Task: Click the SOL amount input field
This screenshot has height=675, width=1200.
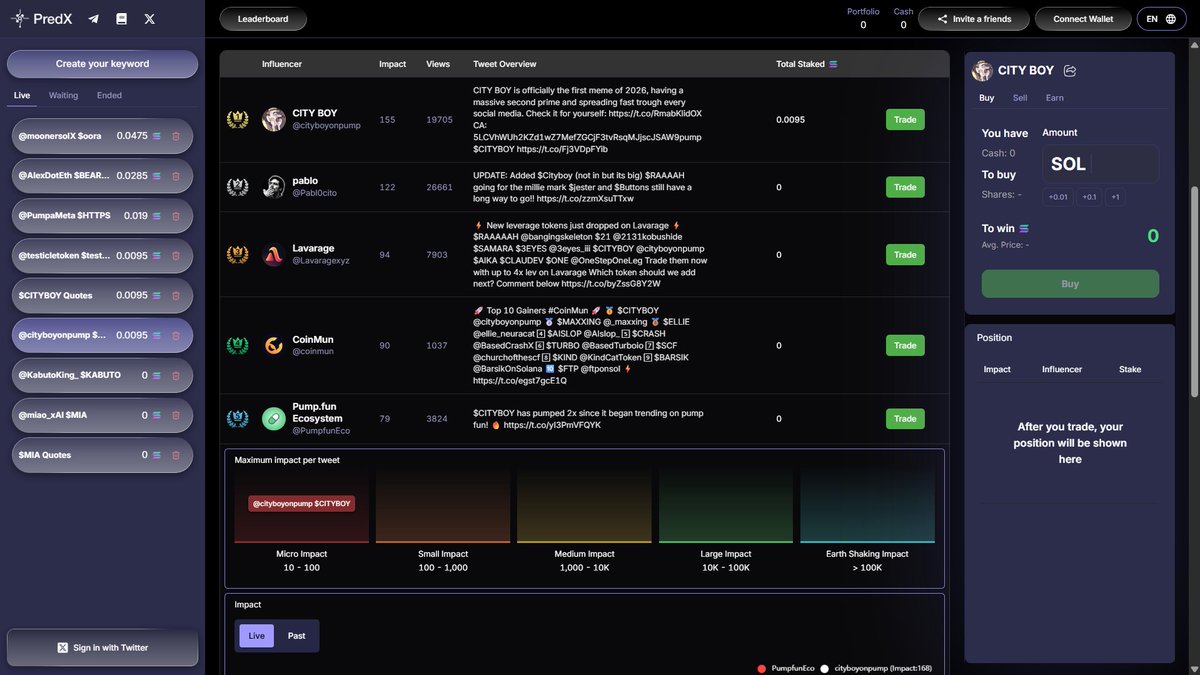Action: (1100, 164)
